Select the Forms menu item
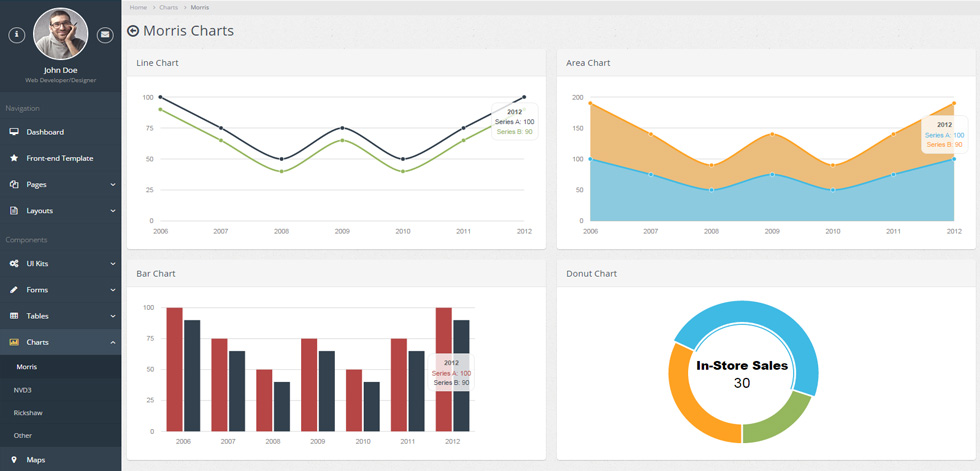The height and width of the screenshot is (471, 980). click(x=61, y=290)
